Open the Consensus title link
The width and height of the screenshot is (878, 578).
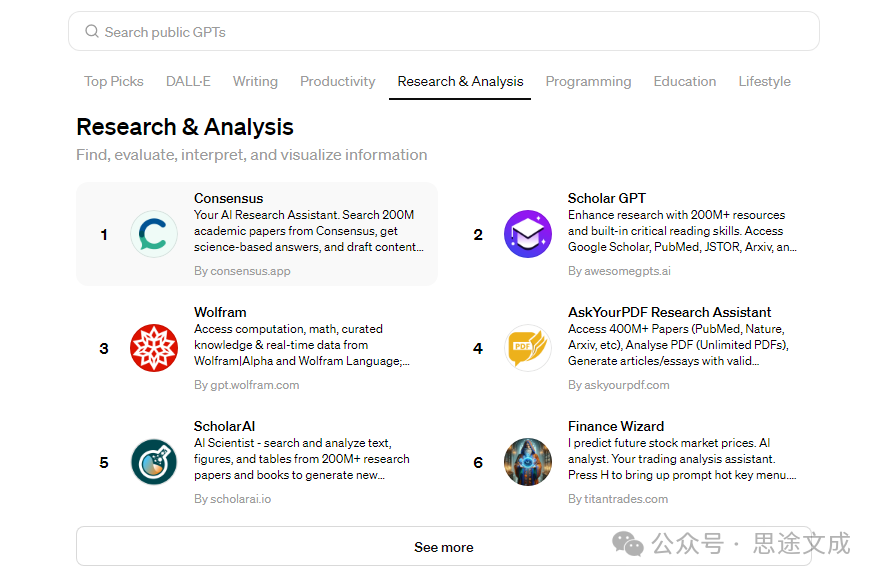coord(229,198)
